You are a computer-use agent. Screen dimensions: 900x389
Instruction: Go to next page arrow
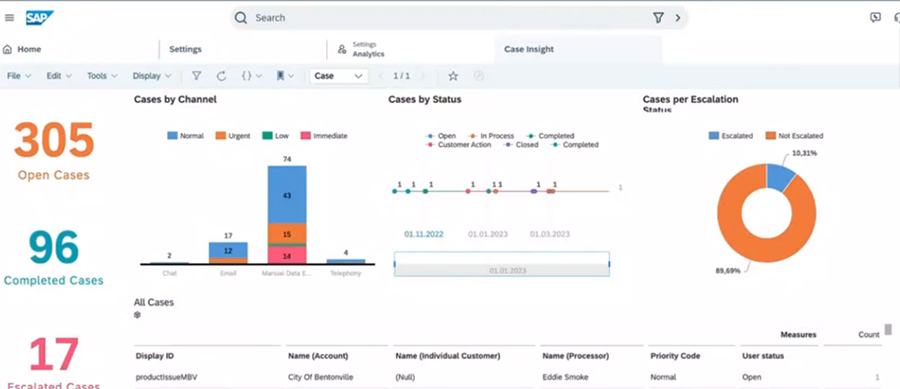point(423,76)
